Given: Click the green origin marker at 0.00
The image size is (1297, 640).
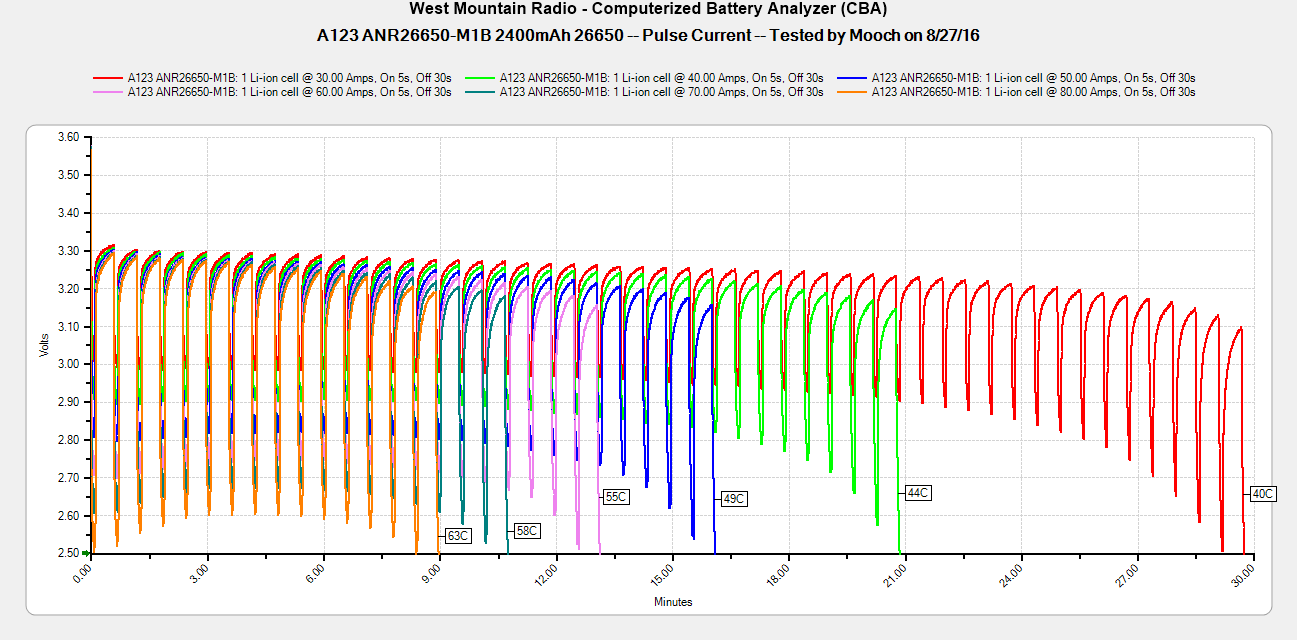Looking at the screenshot, I should (x=87, y=552).
